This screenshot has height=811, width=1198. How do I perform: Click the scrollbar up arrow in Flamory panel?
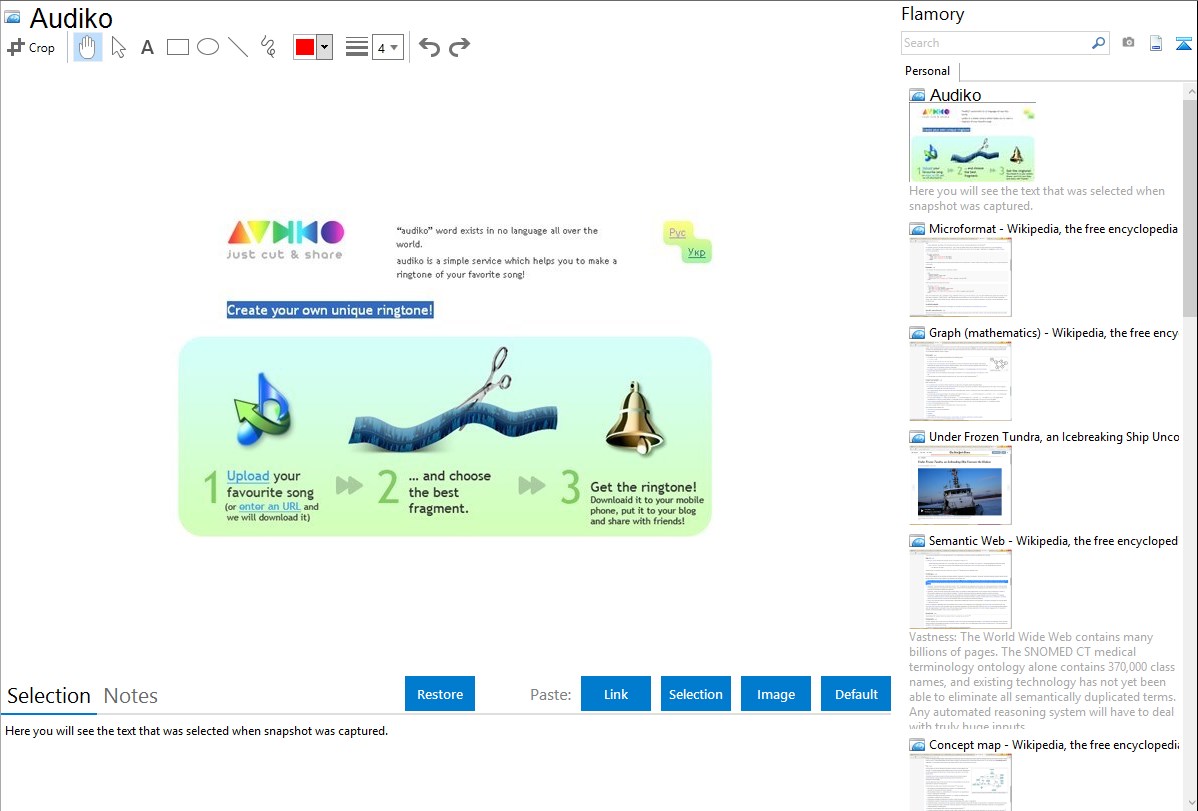click(x=1190, y=91)
